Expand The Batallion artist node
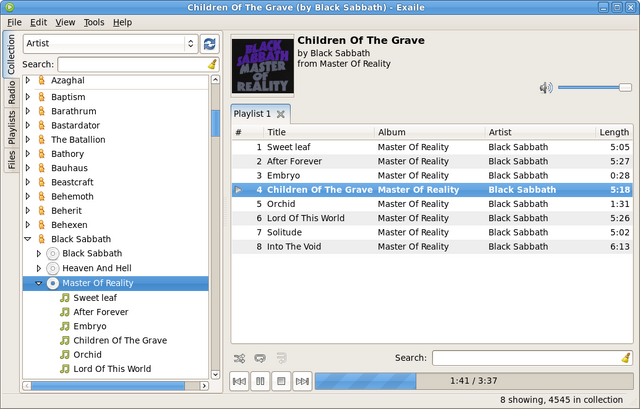 [28, 140]
